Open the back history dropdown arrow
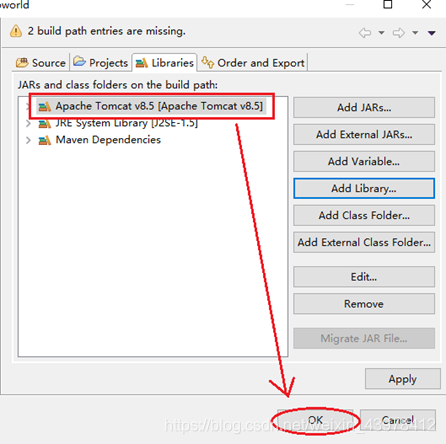This screenshot has height=444, width=446. 381,33
